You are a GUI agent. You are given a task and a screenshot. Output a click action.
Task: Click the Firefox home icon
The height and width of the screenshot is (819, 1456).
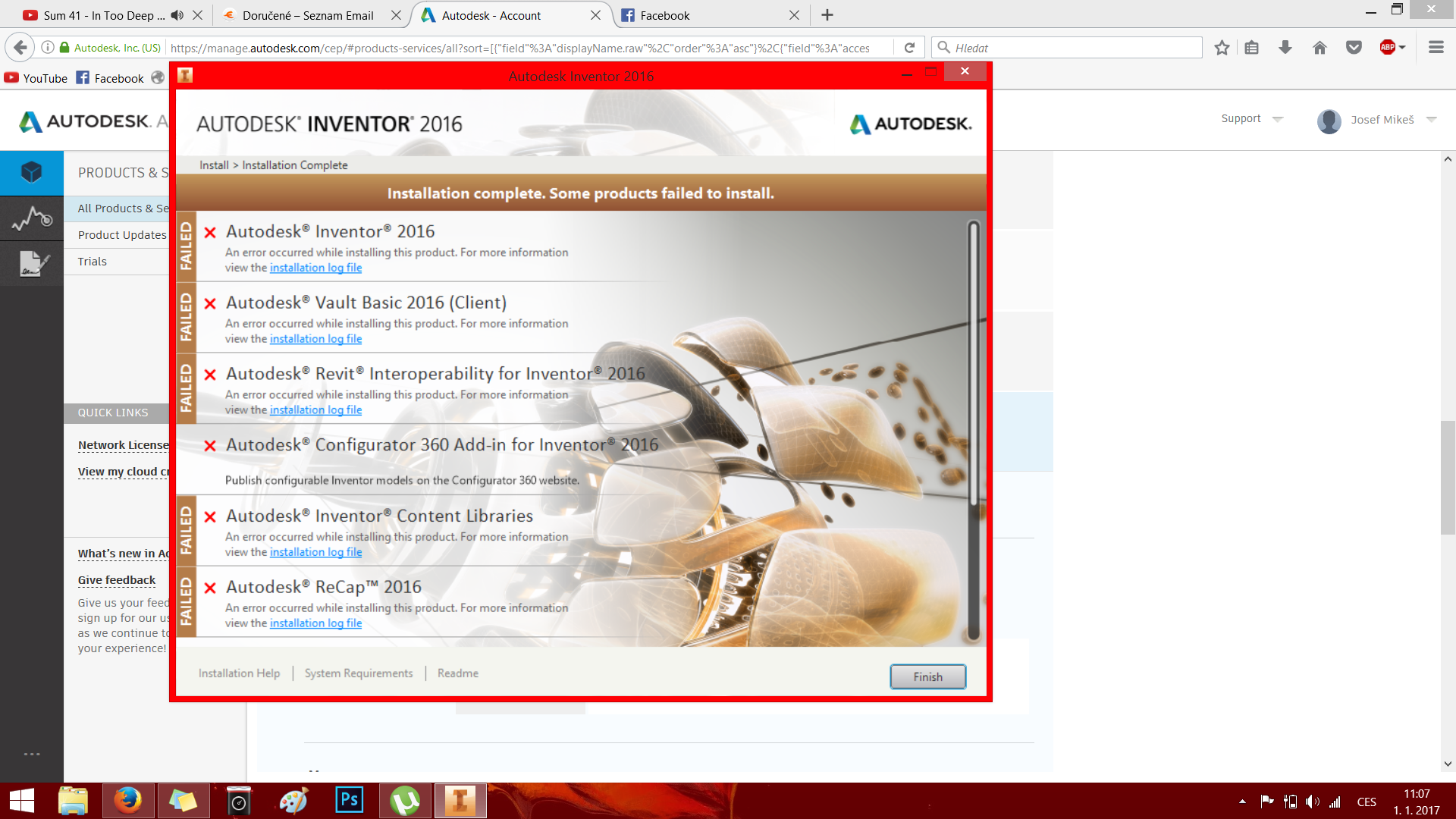[1319, 48]
